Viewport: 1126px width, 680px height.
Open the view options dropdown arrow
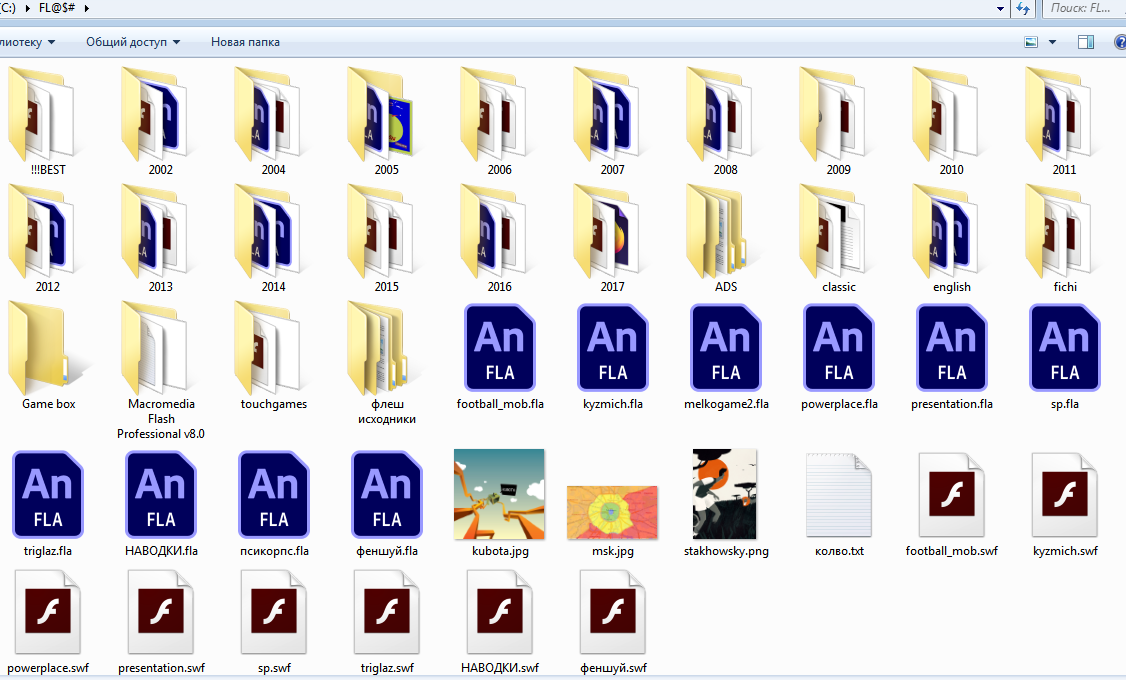pos(1053,42)
